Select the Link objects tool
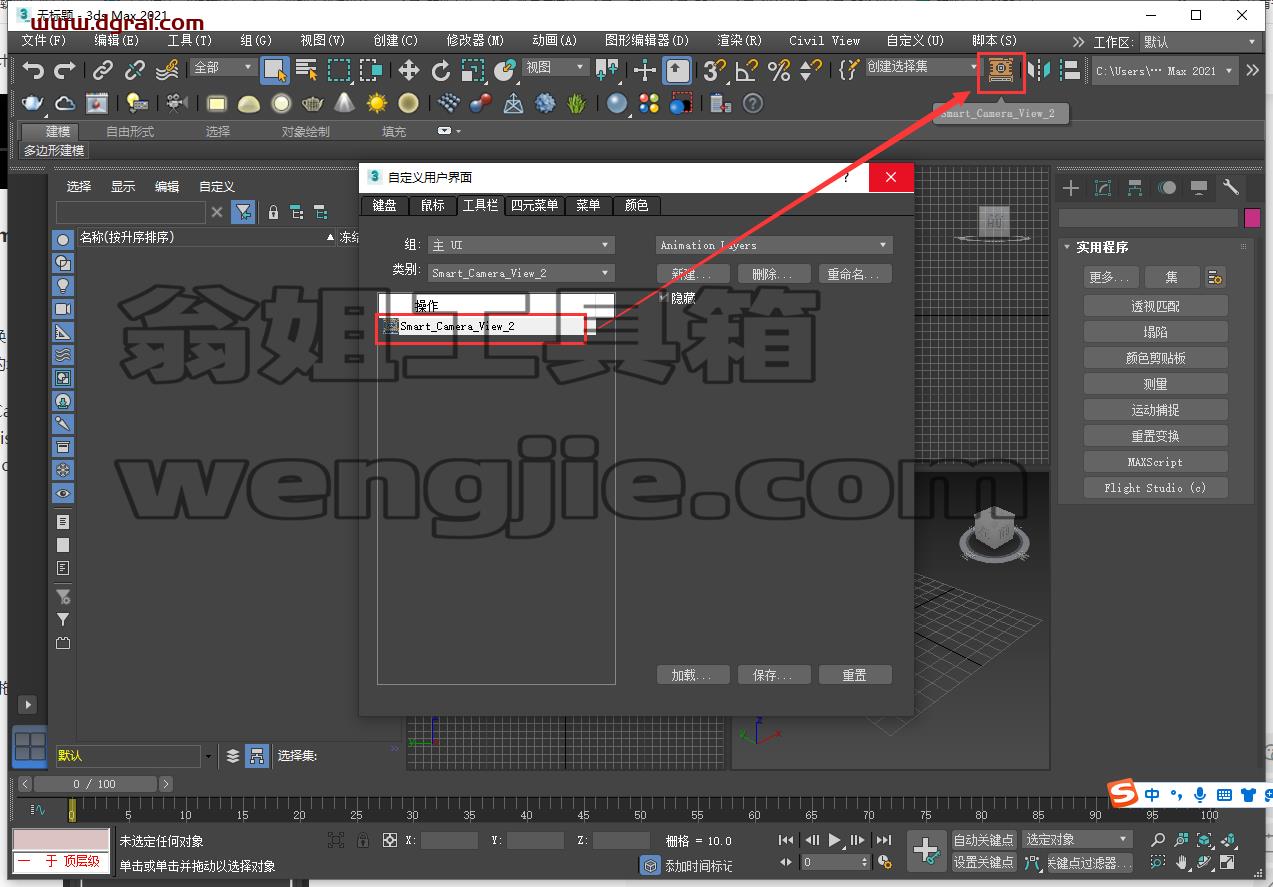This screenshot has width=1273, height=887. (102, 70)
